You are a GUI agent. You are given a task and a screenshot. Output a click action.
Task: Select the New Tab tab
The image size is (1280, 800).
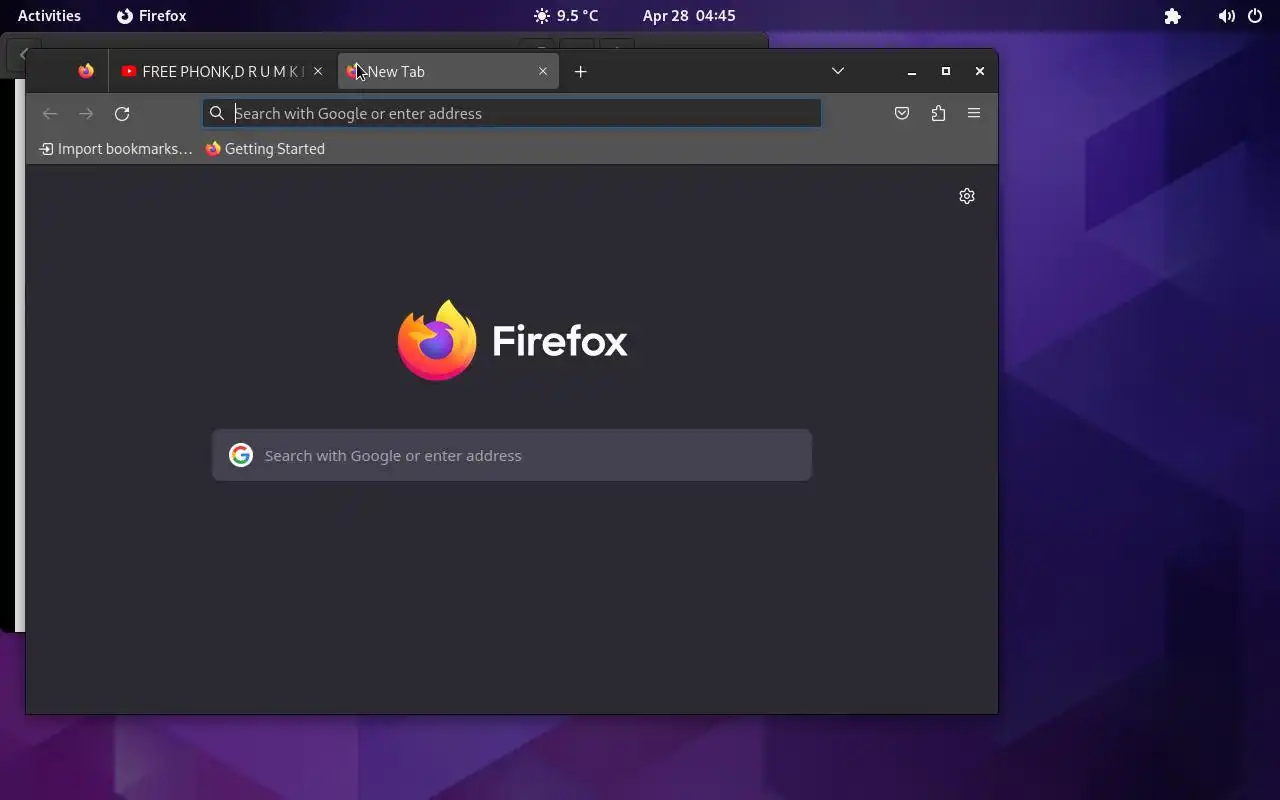[448, 71]
